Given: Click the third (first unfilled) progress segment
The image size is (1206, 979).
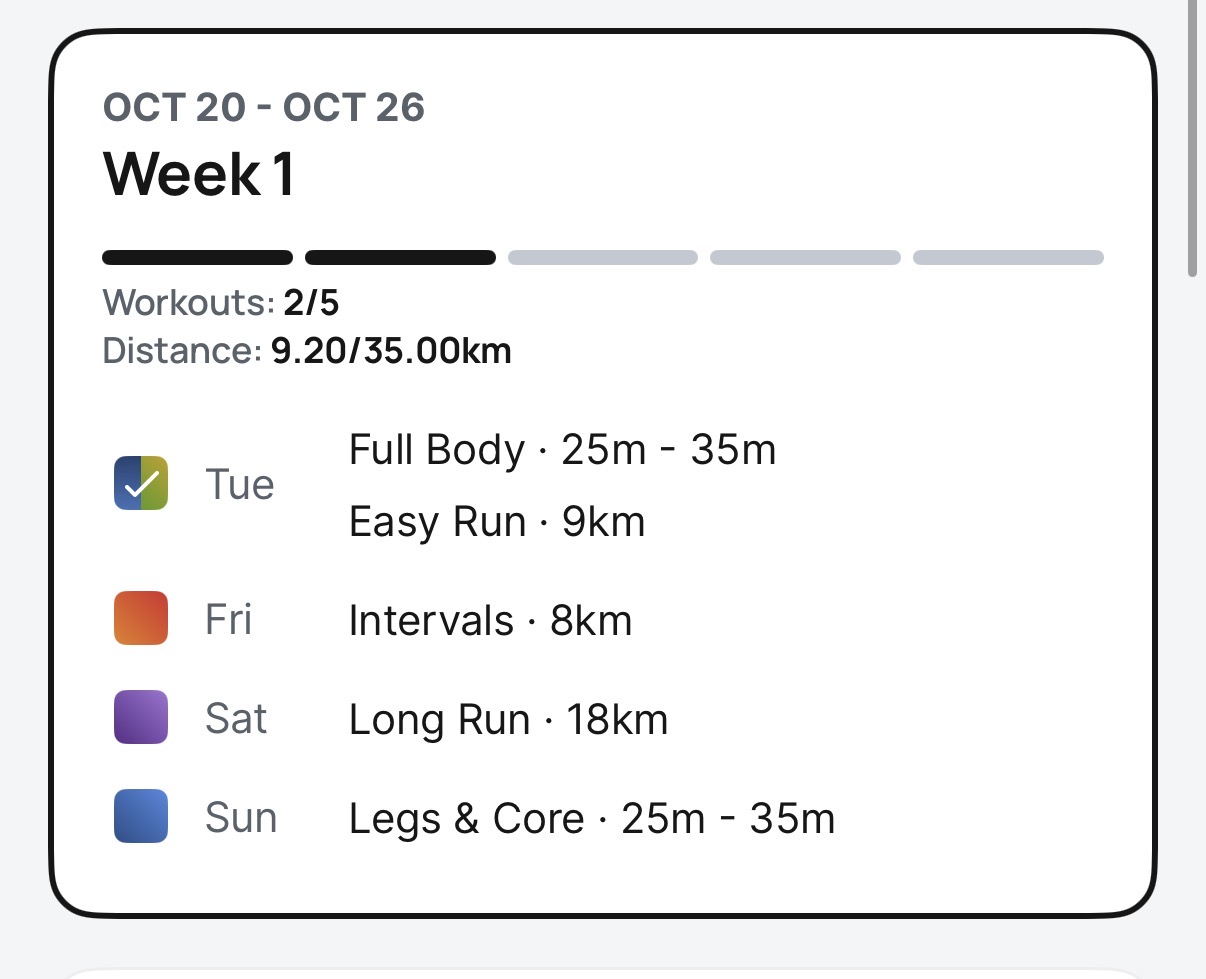Looking at the screenshot, I should click(602, 258).
